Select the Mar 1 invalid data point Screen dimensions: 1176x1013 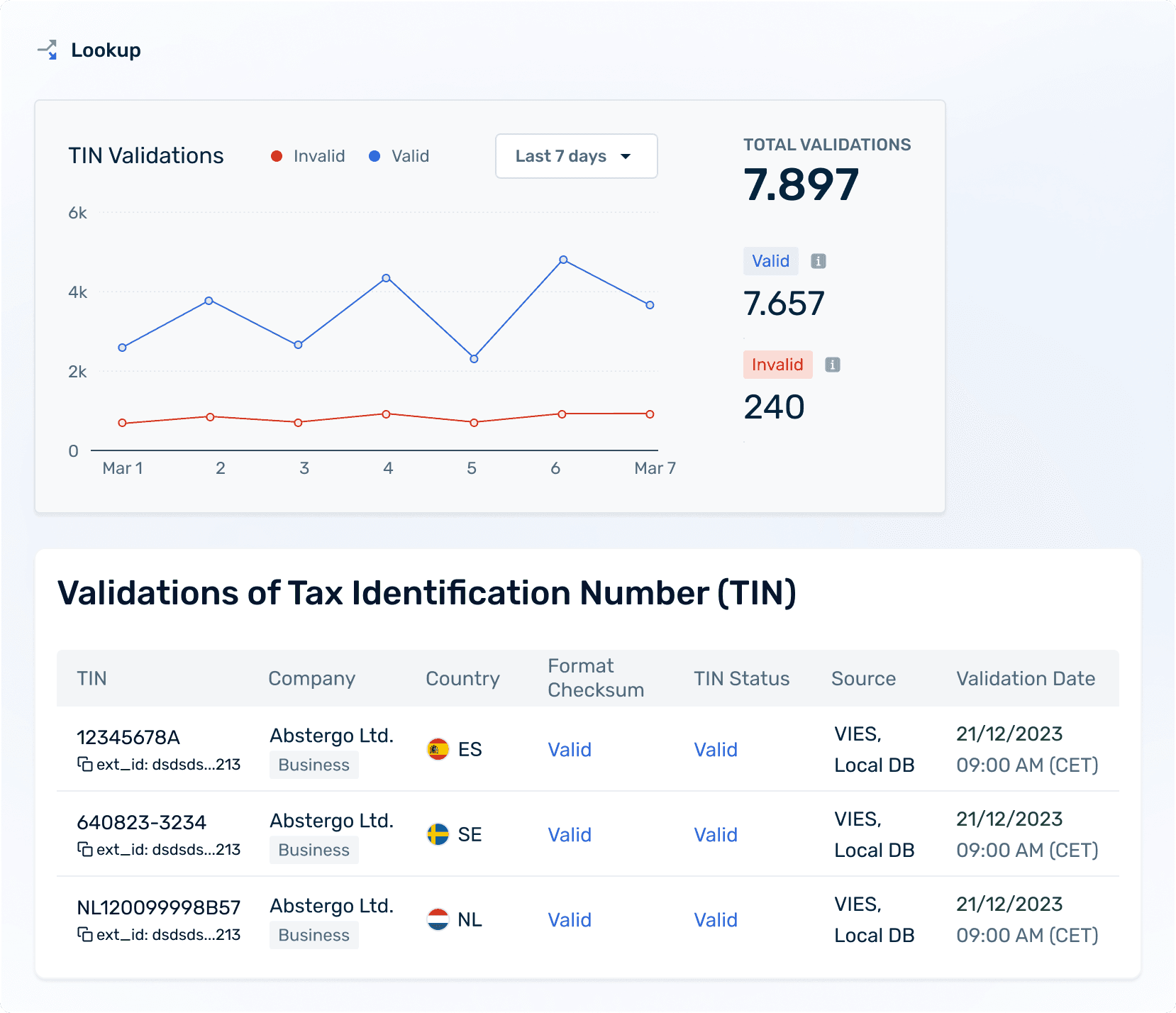[122, 423]
